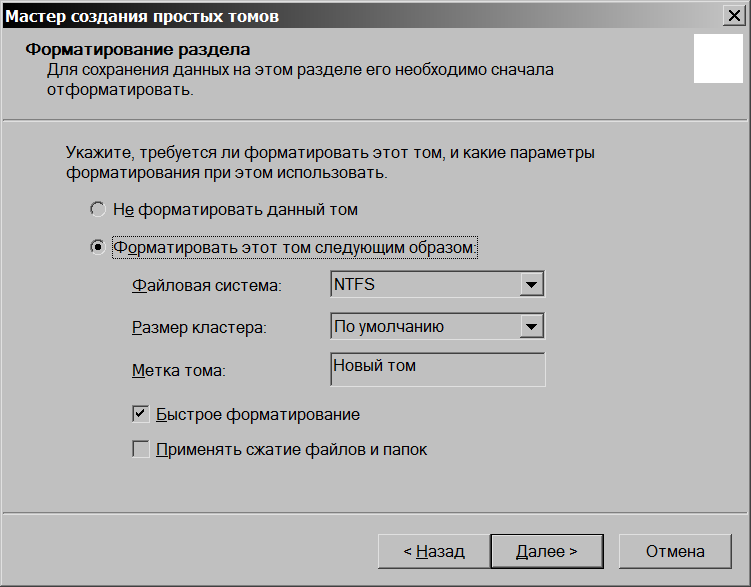751x587 pixels.
Task: Expand the 'Размер кластера' dropdown arrow
Action: tap(531, 326)
